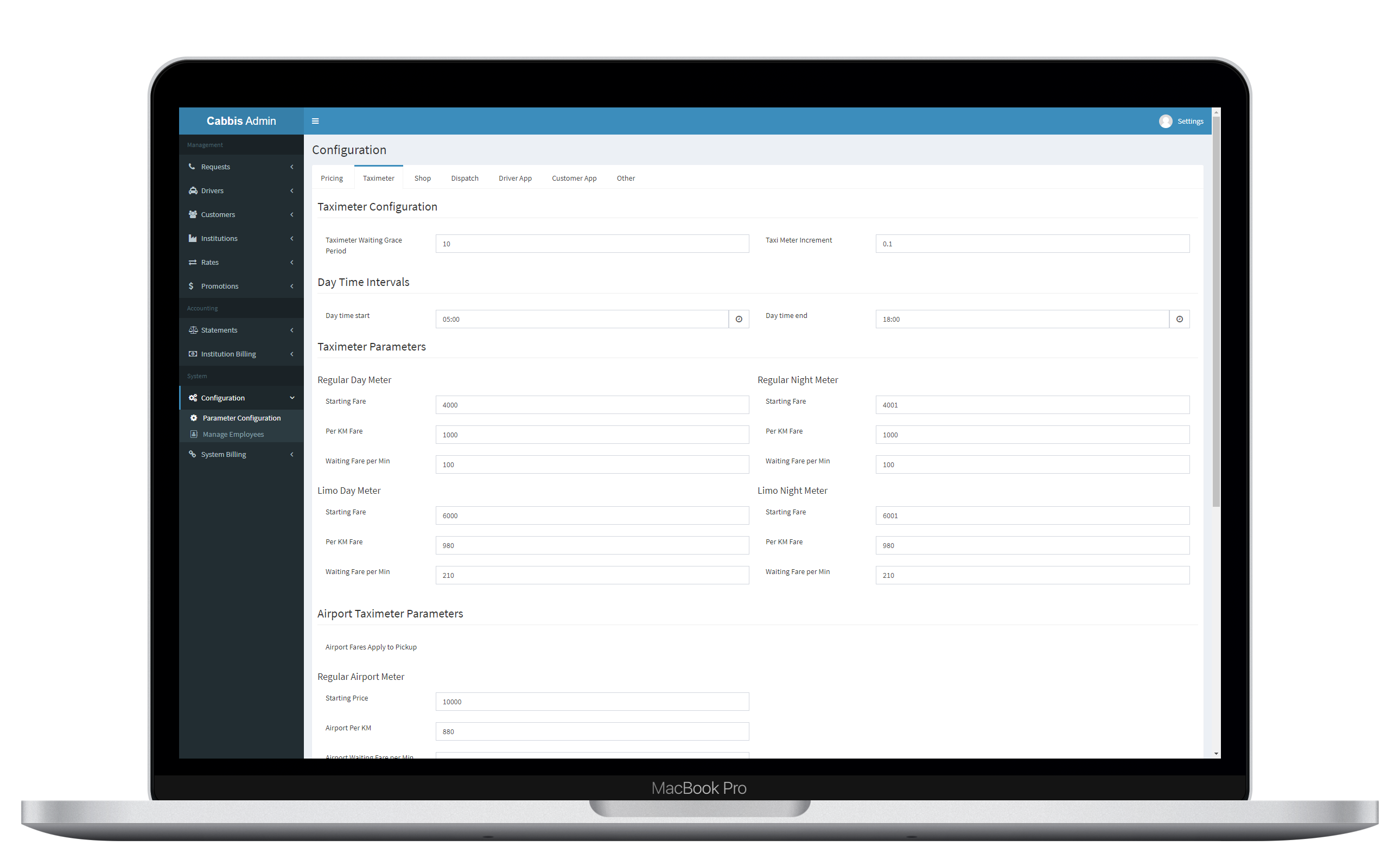Focus the Airport Per KM field
1400x866 pixels.
point(592,731)
